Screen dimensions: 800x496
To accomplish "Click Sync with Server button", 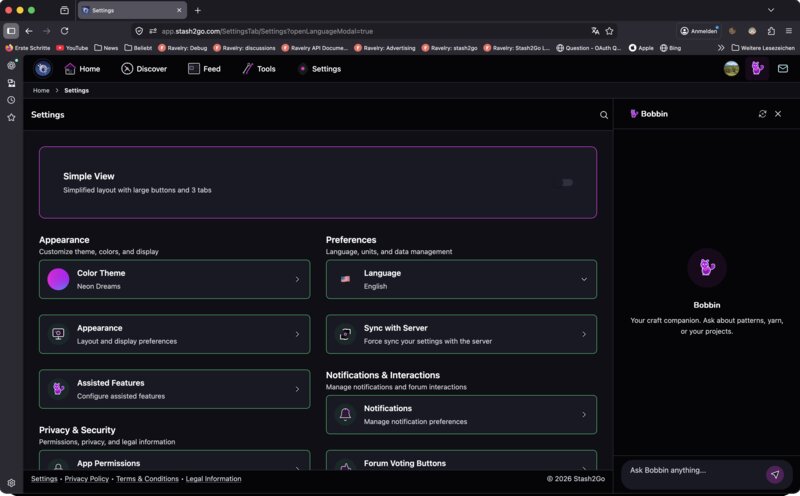I will click(x=461, y=334).
